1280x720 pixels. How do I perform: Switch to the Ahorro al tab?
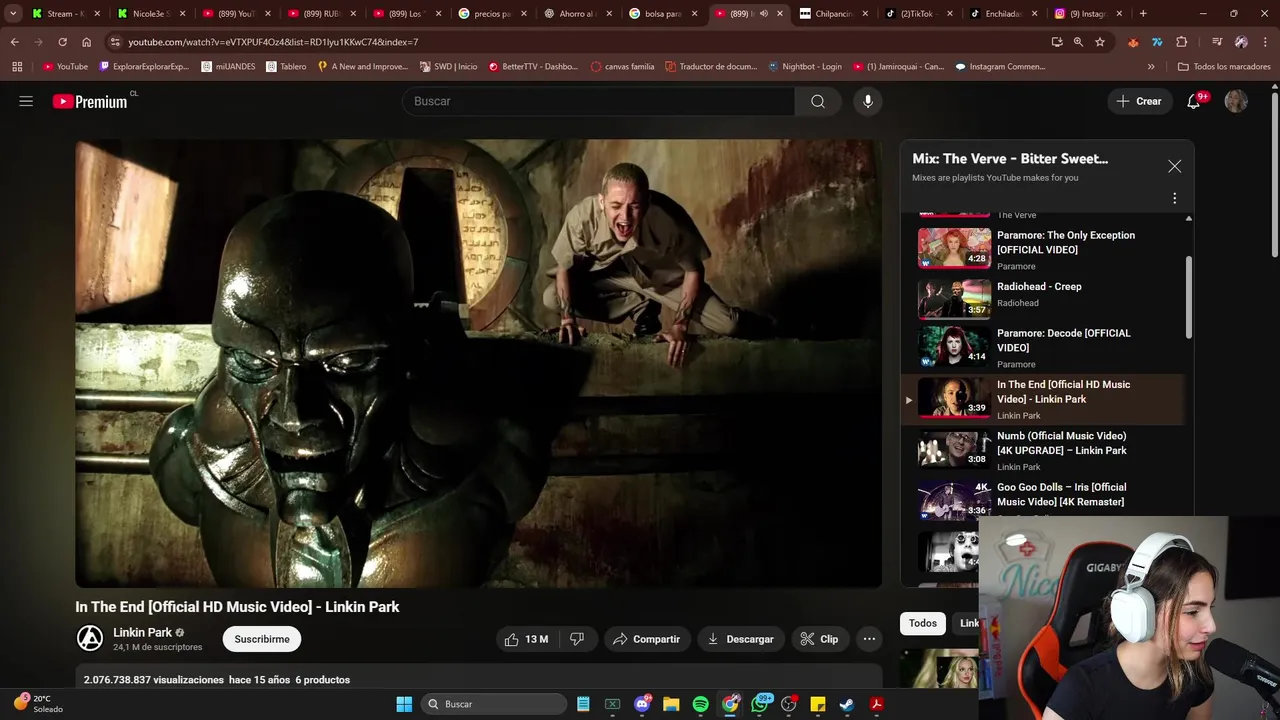(580, 14)
